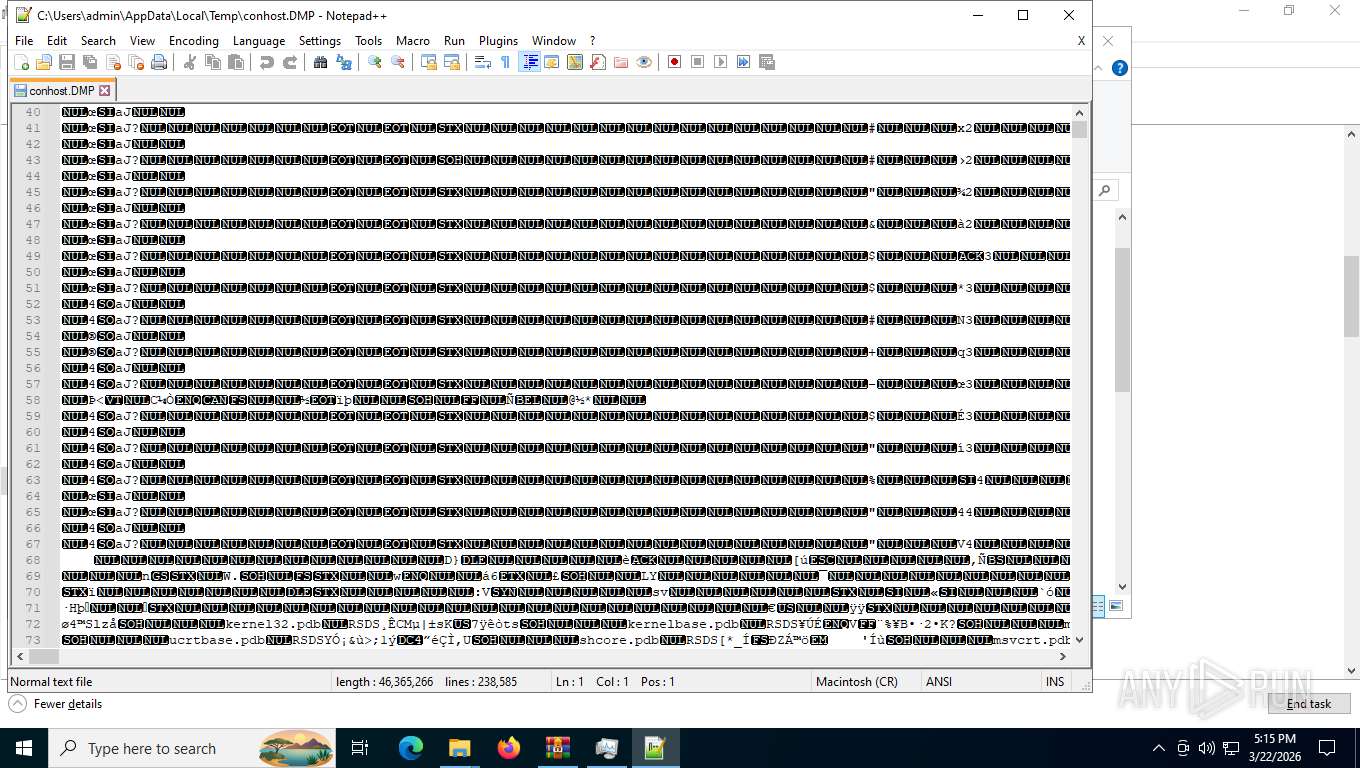Open the Edit menu
The width and height of the screenshot is (1360, 768).
(x=57, y=41)
